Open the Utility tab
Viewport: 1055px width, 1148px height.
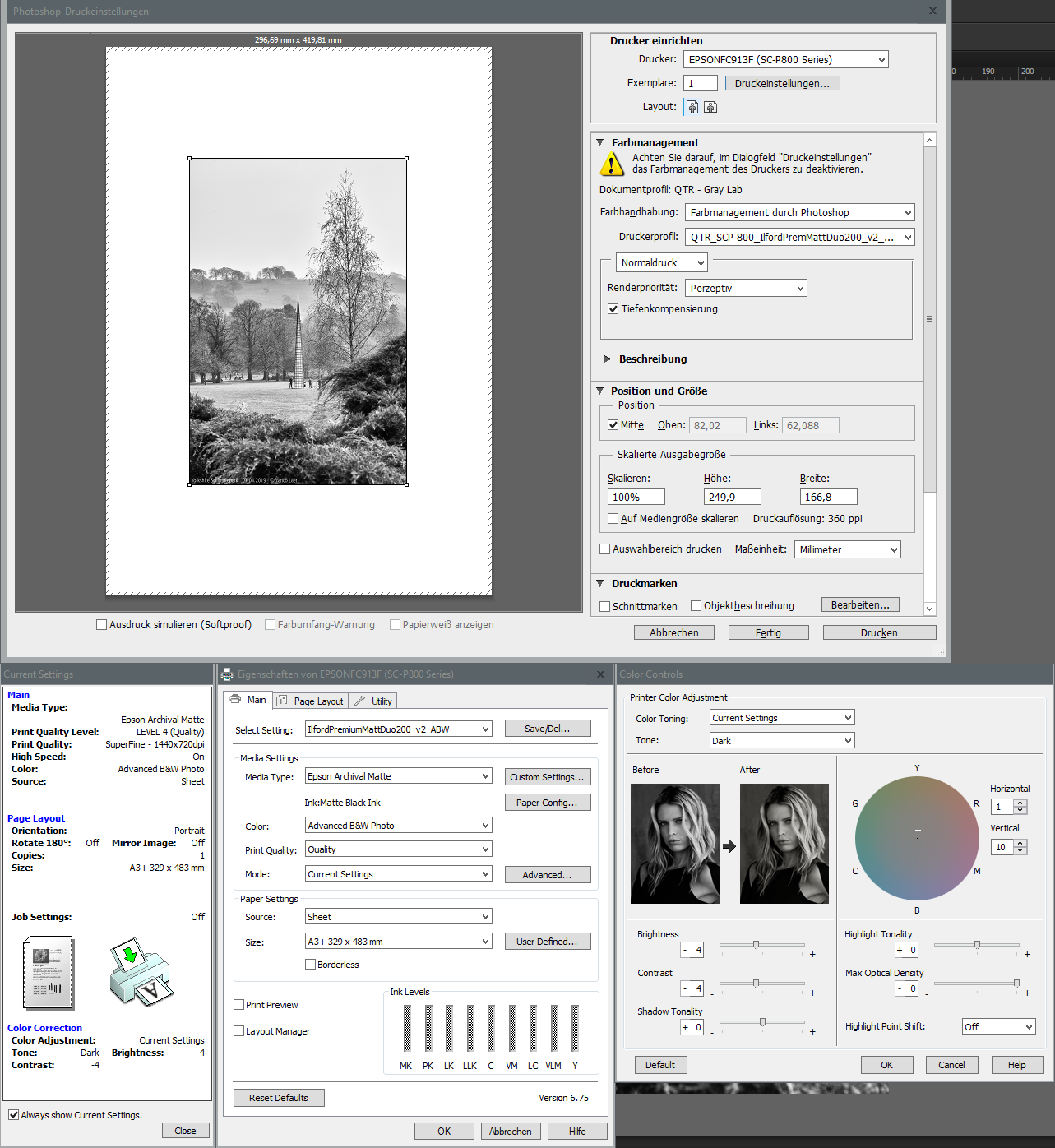pyautogui.click(x=374, y=701)
